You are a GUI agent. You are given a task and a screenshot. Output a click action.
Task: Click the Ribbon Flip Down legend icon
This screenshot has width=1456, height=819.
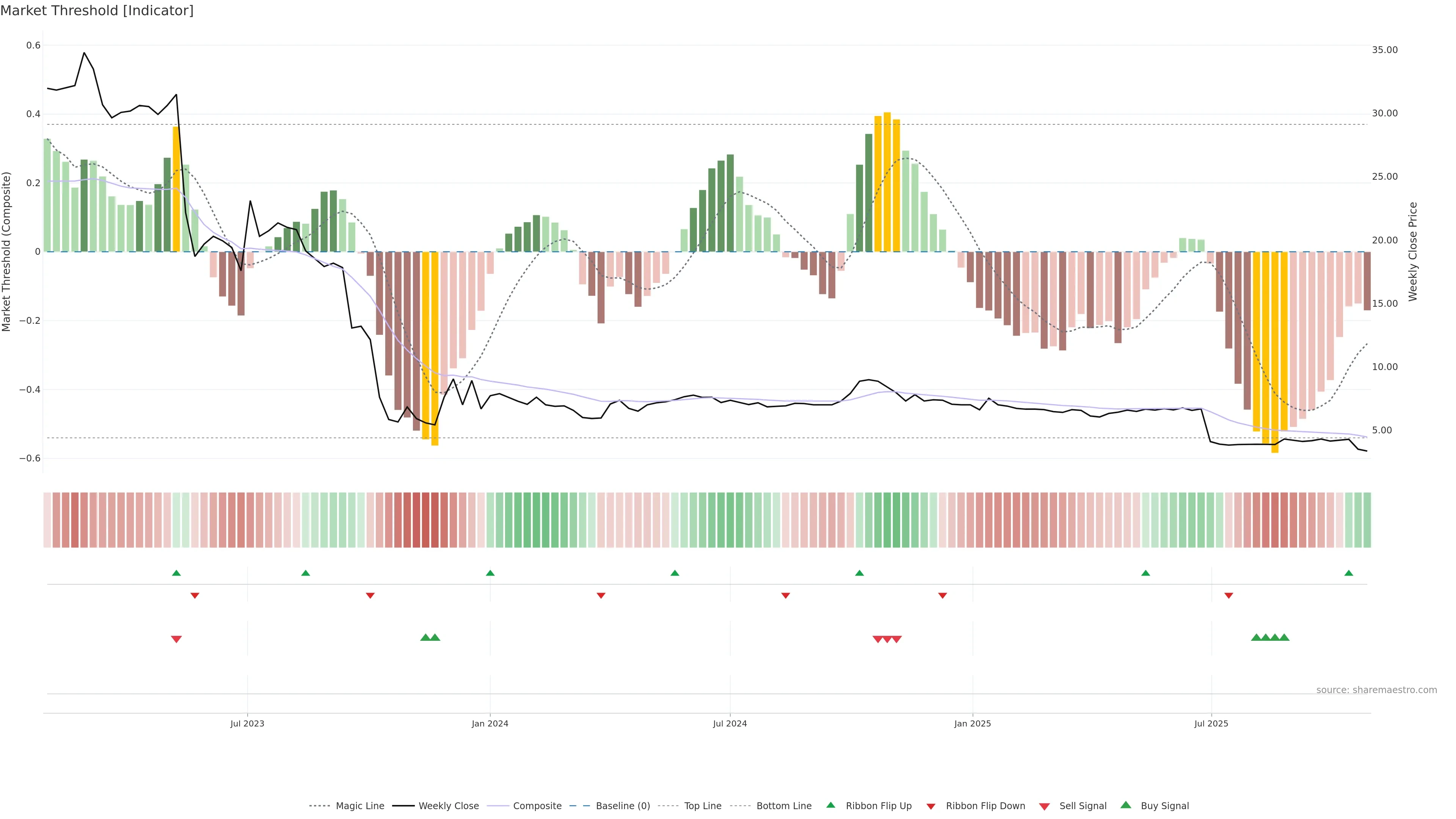[x=930, y=806]
